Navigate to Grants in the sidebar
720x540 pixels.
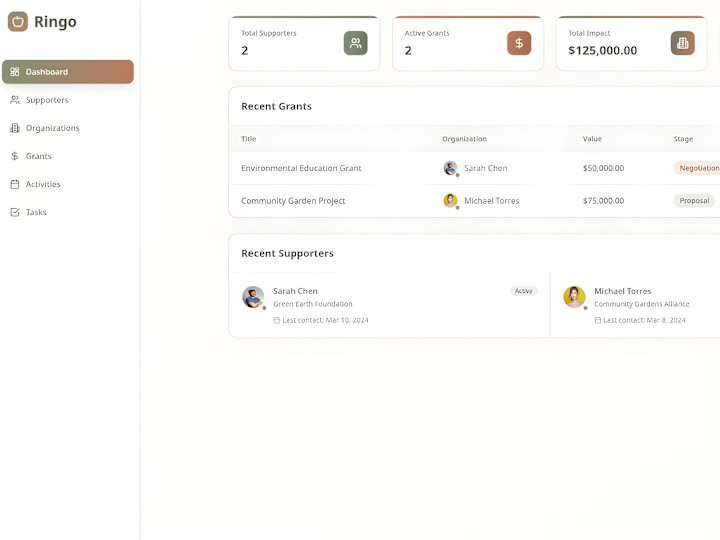coord(68,156)
